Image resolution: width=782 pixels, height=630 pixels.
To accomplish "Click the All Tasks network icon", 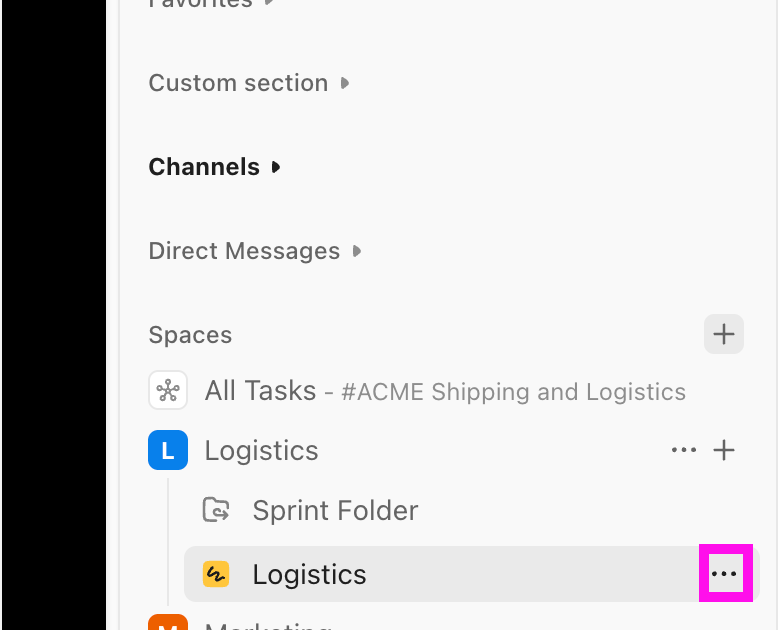I will tap(168, 391).
